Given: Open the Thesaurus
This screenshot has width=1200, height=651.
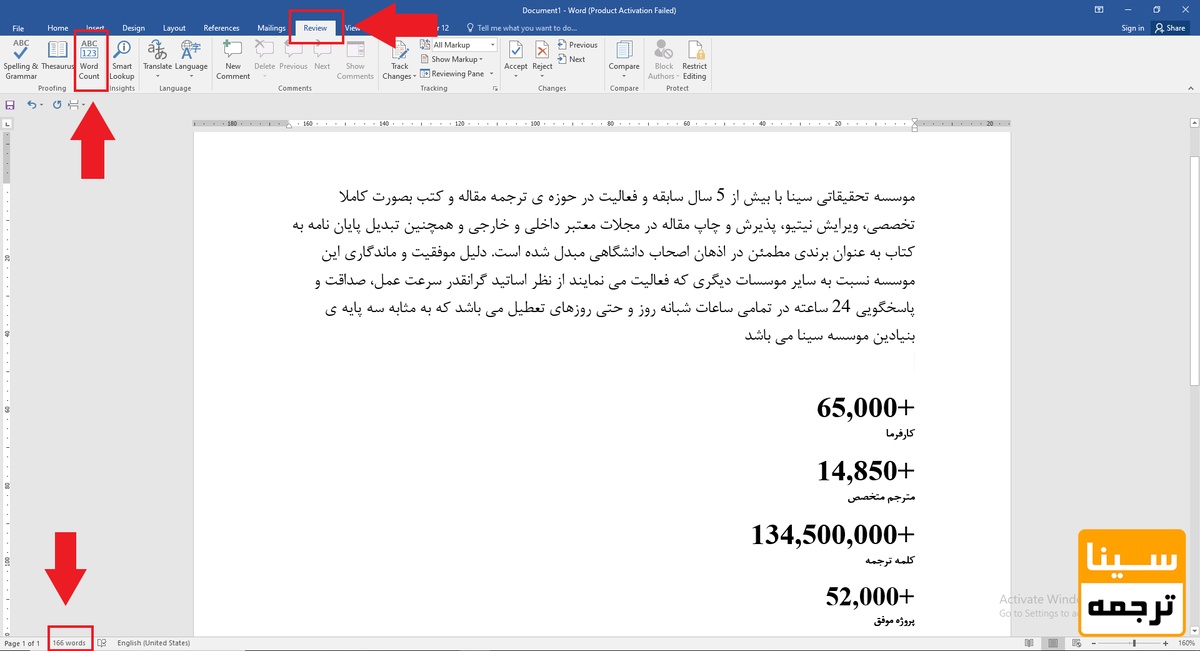Looking at the screenshot, I should point(57,58).
